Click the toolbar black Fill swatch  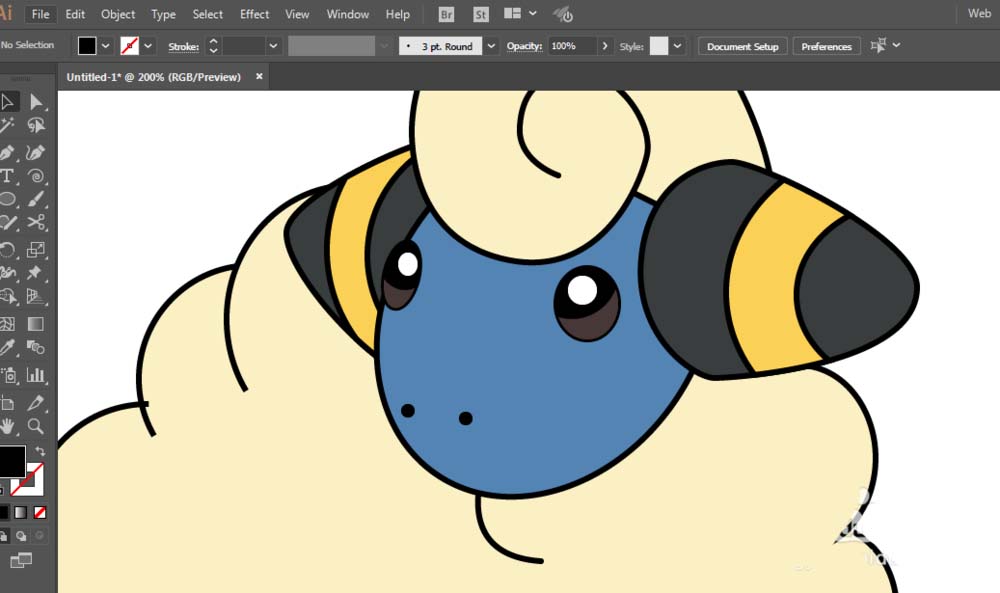point(11,460)
